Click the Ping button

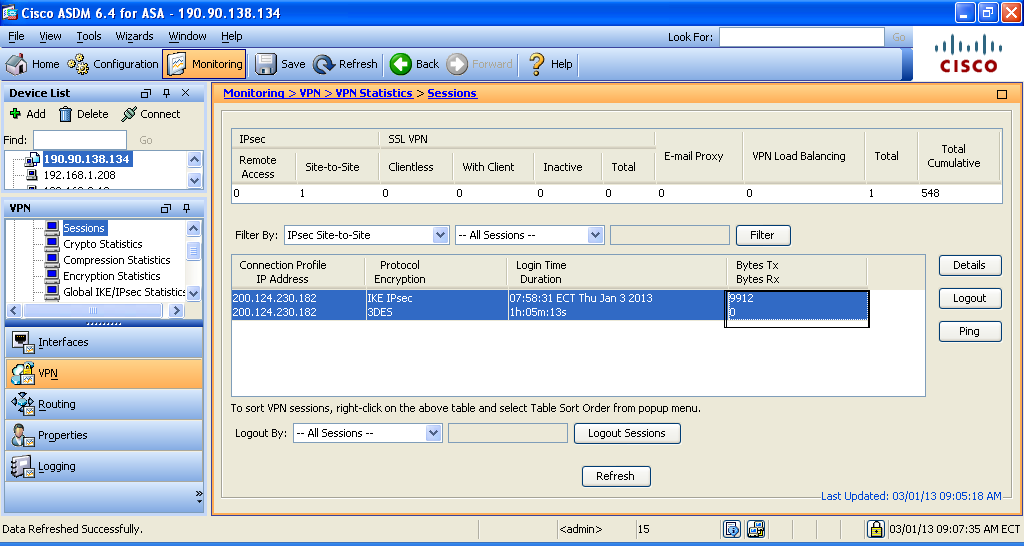[970, 331]
